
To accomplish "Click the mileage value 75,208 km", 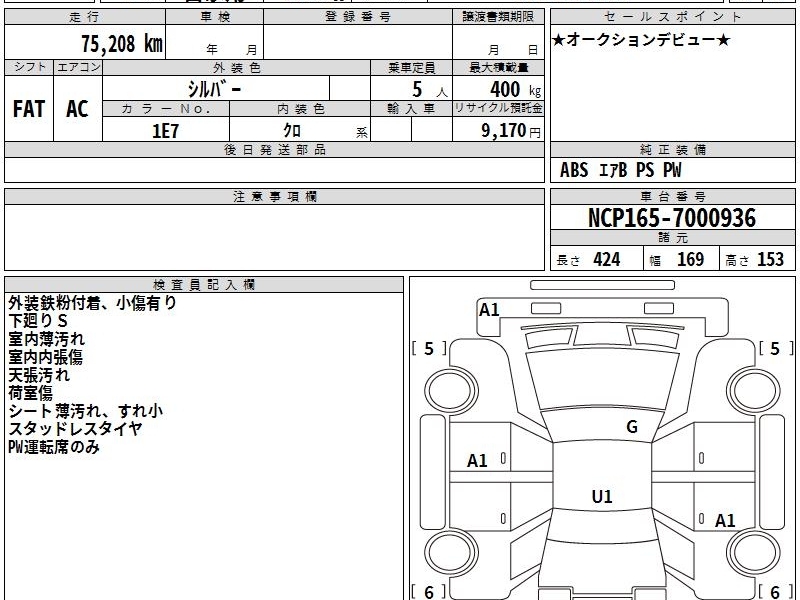I will (122, 43).
